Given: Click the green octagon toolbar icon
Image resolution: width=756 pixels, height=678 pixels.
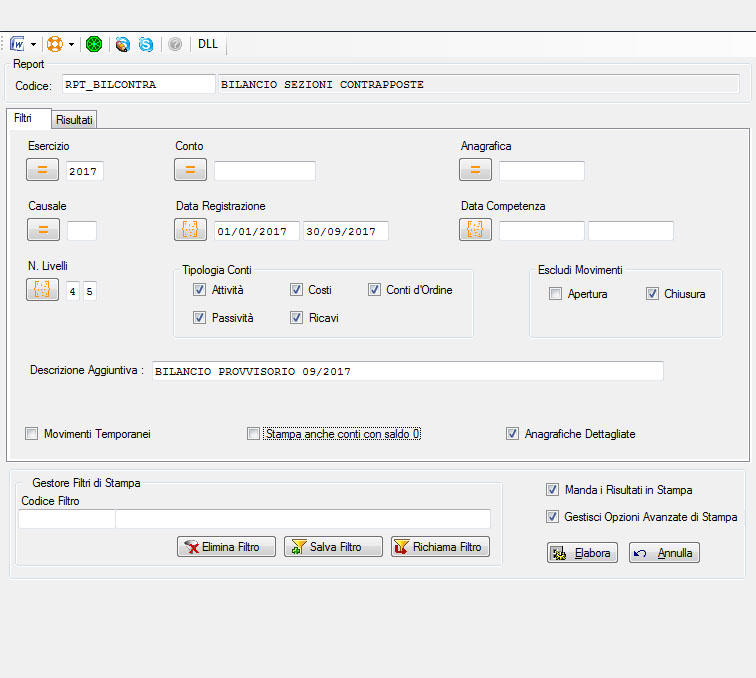Looking at the screenshot, I should 94,44.
